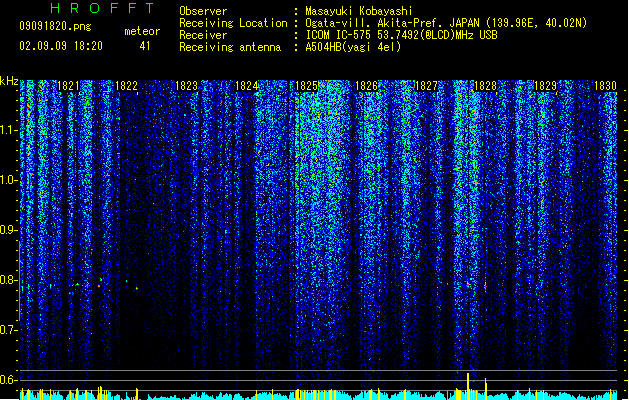629x400 pixels.
Task: Click the Receiver label
Action: click(203, 35)
